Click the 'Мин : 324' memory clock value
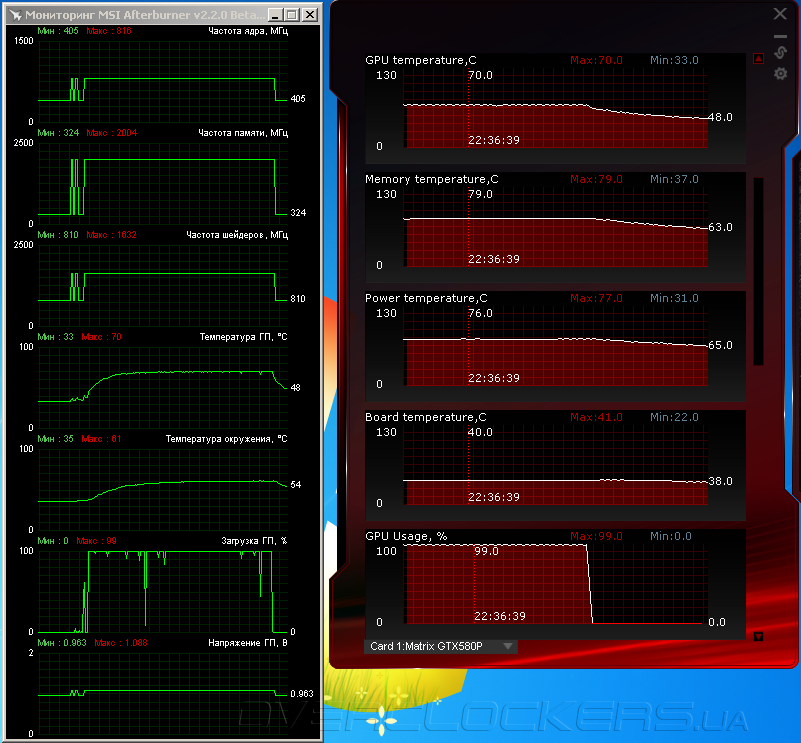Viewport: 801px width, 743px height. coord(58,133)
